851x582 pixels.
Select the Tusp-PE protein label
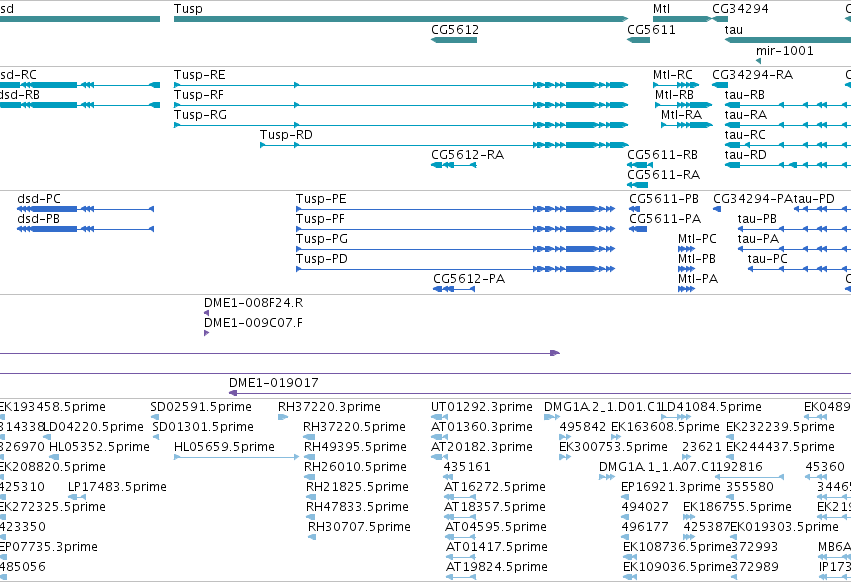pyautogui.click(x=321, y=199)
